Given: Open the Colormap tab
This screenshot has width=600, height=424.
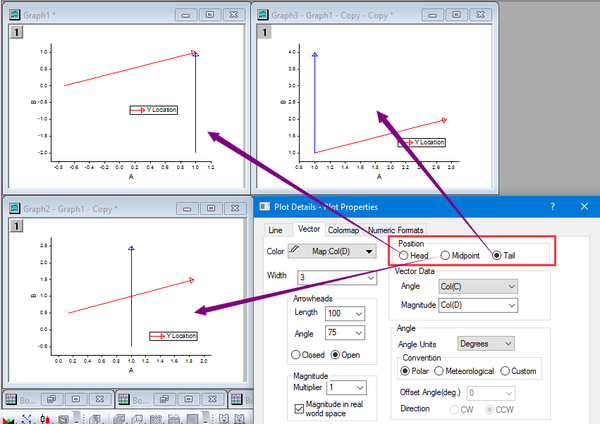Looking at the screenshot, I should click(343, 230).
